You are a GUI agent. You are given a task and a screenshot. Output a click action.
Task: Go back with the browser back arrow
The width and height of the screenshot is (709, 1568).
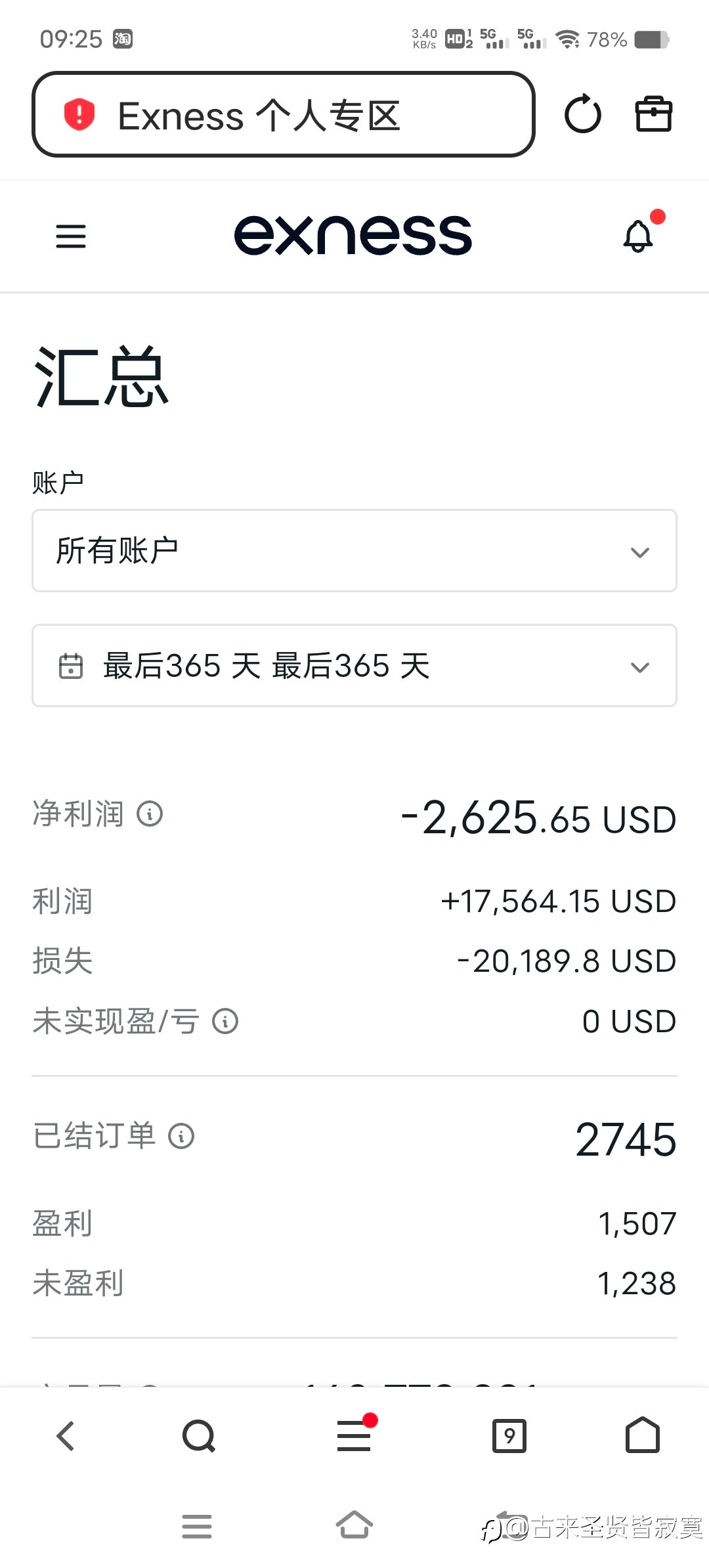66,1436
